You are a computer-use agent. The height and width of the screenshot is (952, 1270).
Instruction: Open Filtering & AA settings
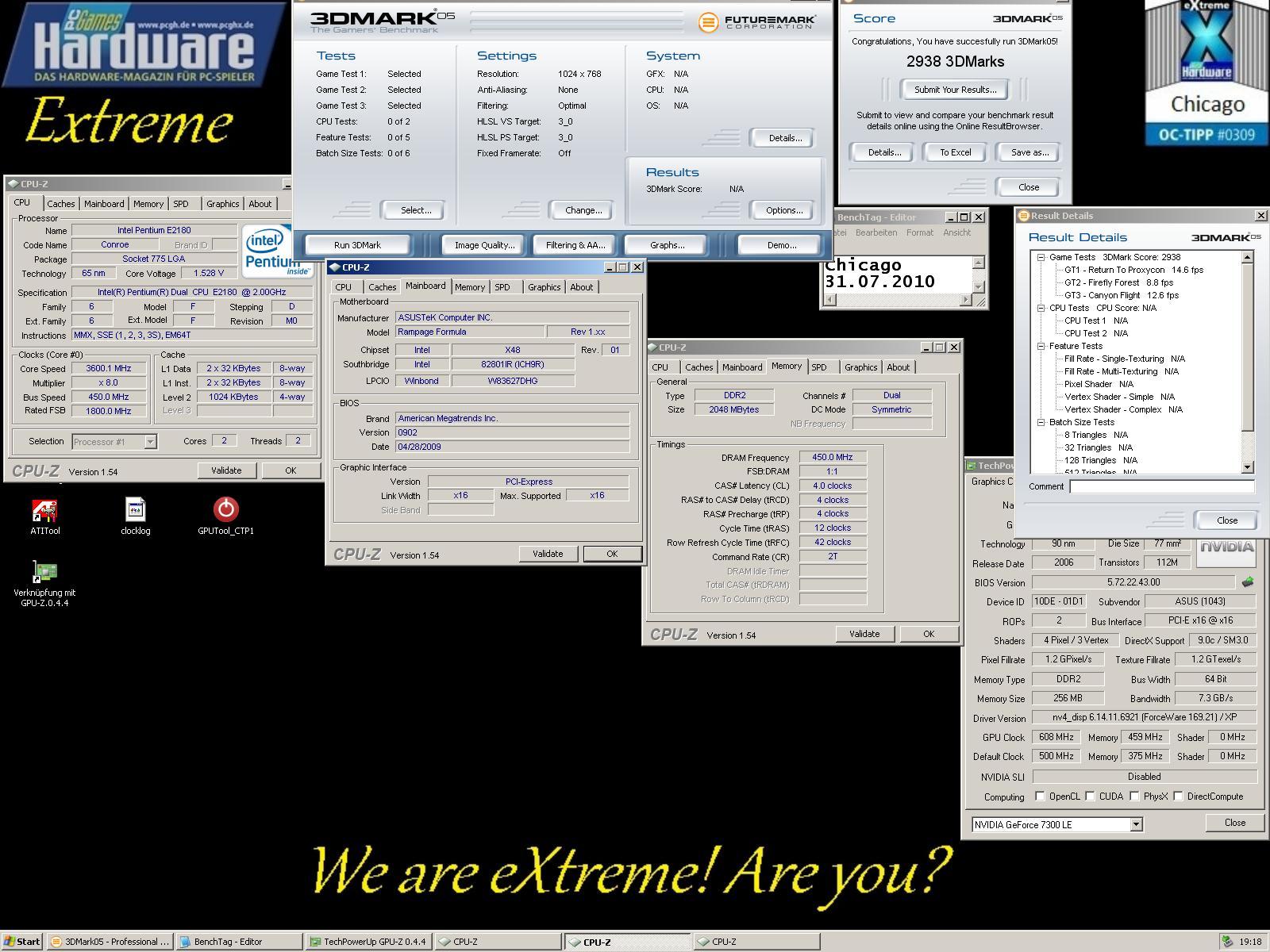click(575, 245)
